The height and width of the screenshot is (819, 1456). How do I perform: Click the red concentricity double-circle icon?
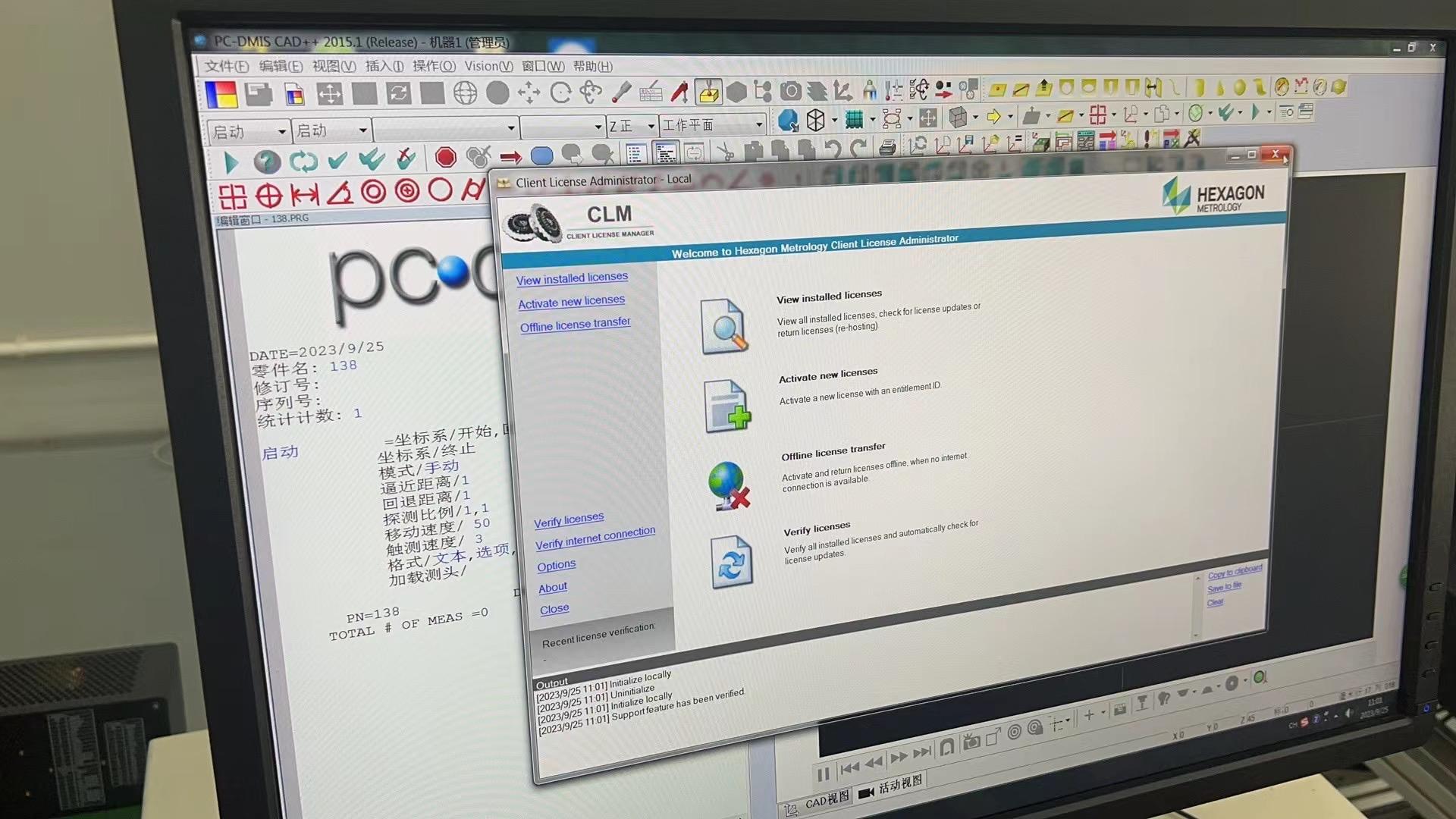tap(373, 192)
